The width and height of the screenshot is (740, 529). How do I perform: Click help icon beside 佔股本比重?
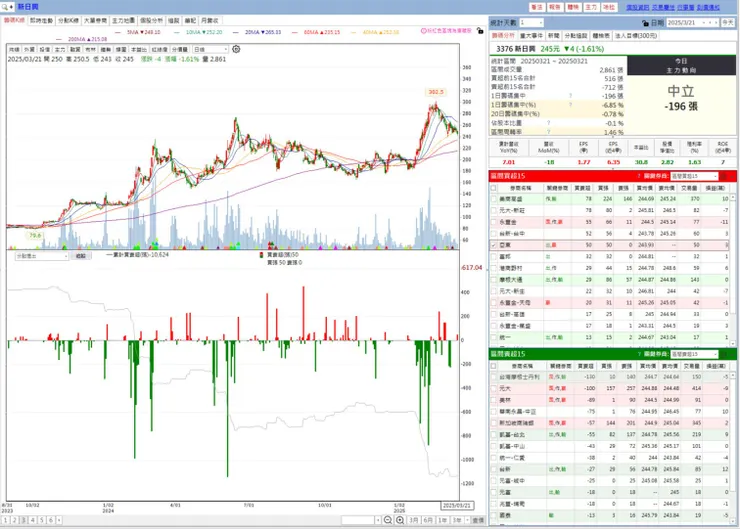(x=548, y=123)
